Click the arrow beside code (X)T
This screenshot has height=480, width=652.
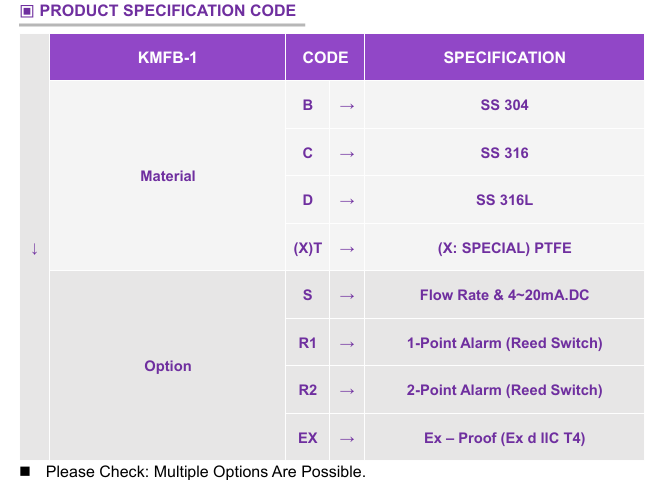pos(347,249)
